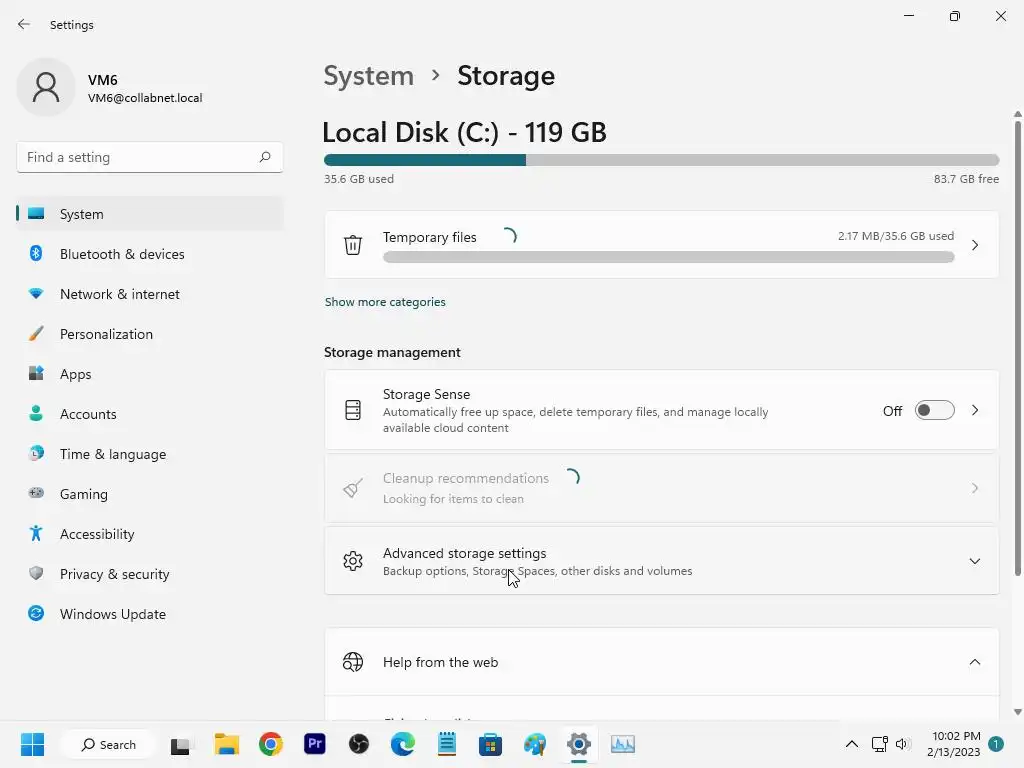Click the Storage Sense drive icon
Image resolution: width=1024 pixels, height=768 pixels.
tap(353, 410)
